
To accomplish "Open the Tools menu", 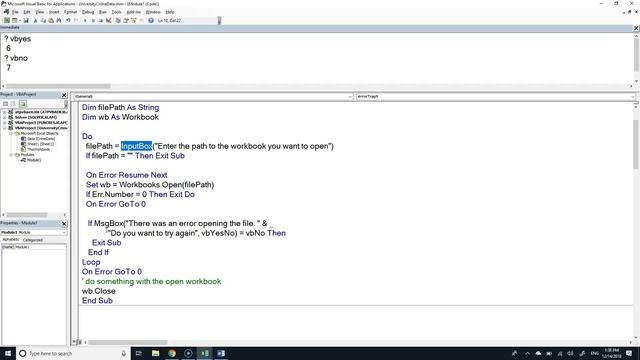I will click(116, 12).
